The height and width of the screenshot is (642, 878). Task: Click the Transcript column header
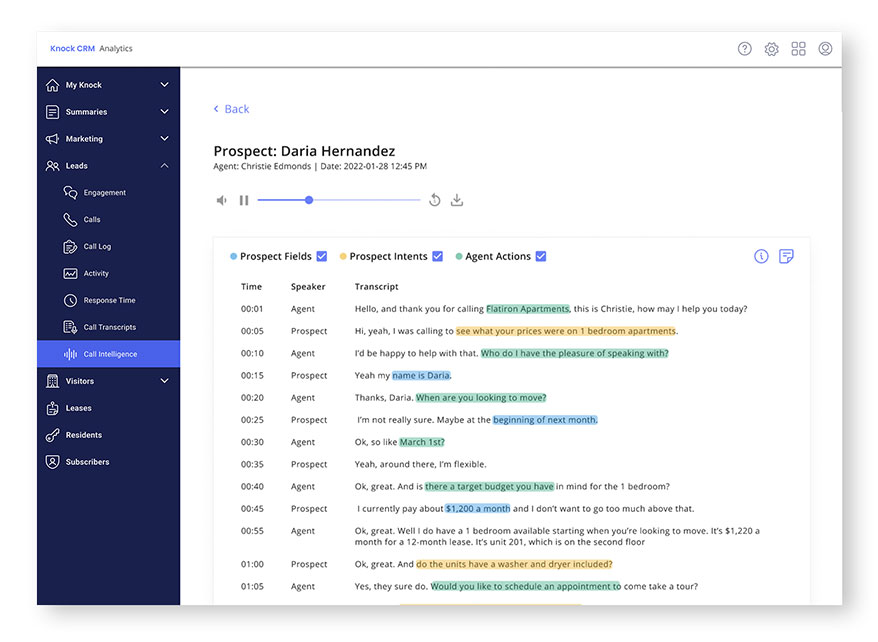(376, 287)
